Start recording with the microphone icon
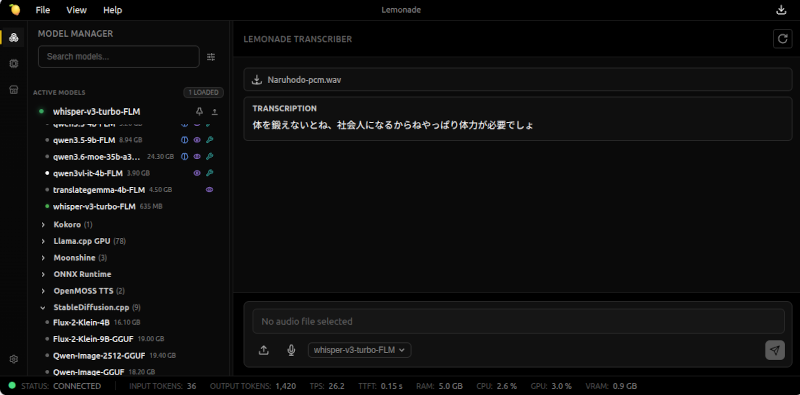The width and height of the screenshot is (800, 395). tap(291, 350)
